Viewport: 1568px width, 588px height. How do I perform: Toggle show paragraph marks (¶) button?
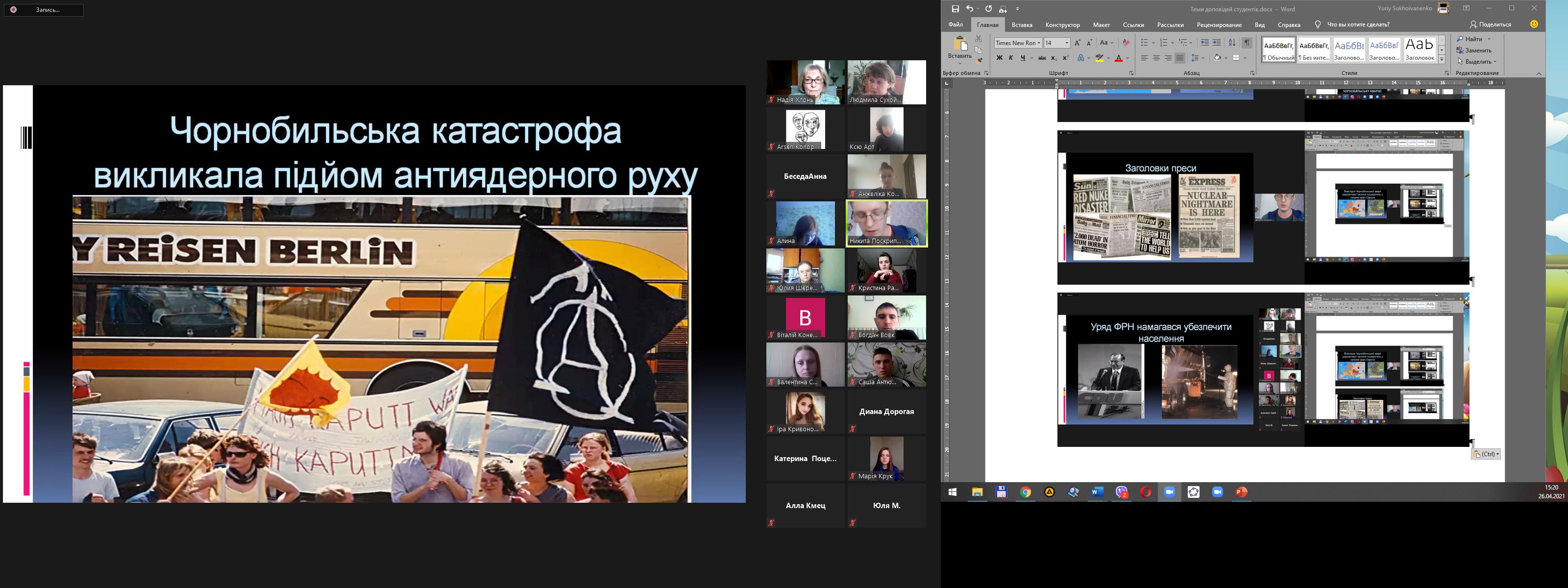1247,43
